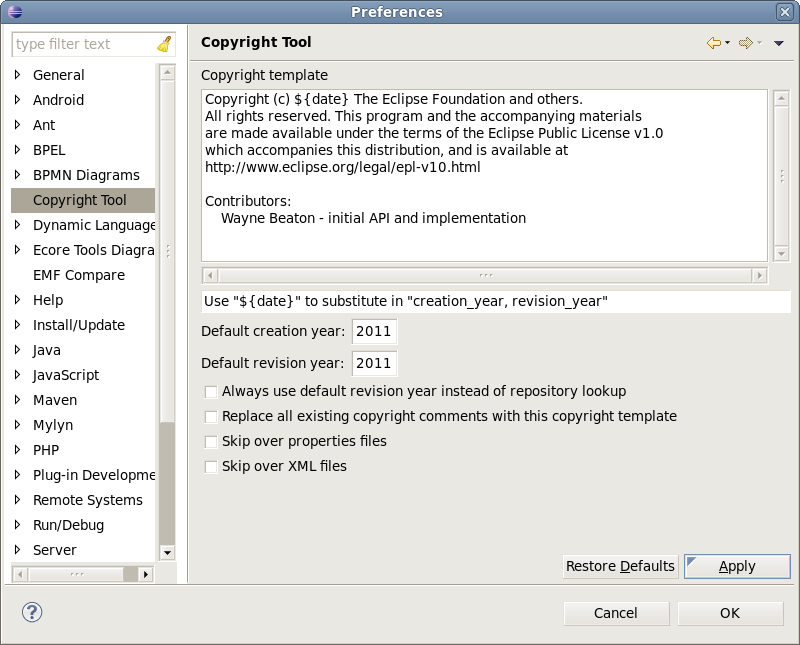
Task: Click the Apply button
Action: click(x=737, y=566)
